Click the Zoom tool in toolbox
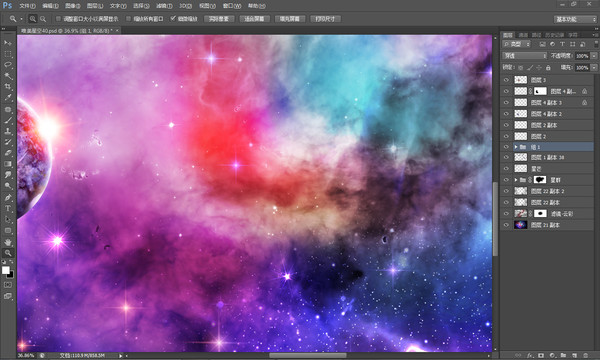This screenshot has height=360, width=600. point(8,253)
